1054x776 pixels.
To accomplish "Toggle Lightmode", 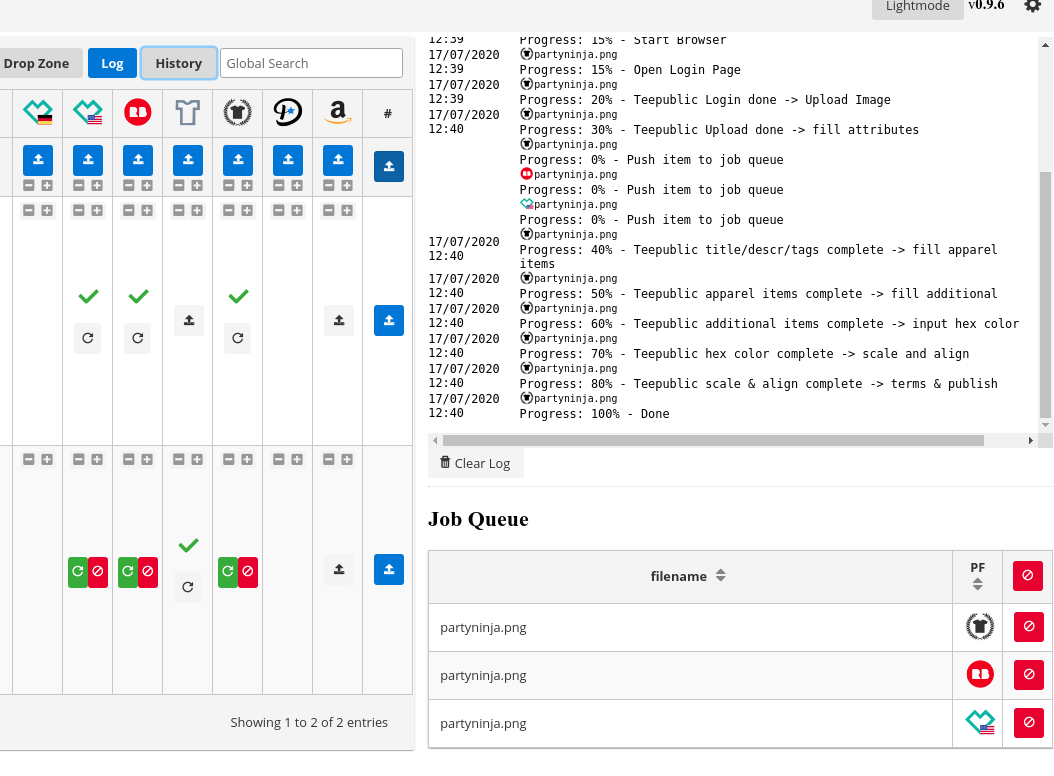I will pos(917,7).
